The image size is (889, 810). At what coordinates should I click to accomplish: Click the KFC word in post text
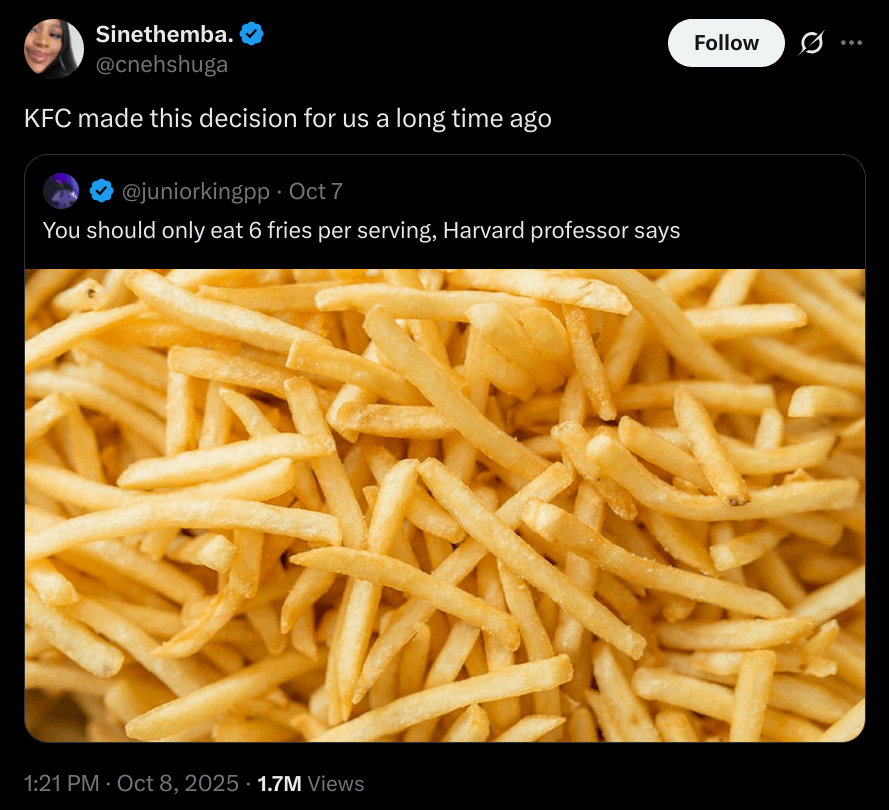coord(46,118)
